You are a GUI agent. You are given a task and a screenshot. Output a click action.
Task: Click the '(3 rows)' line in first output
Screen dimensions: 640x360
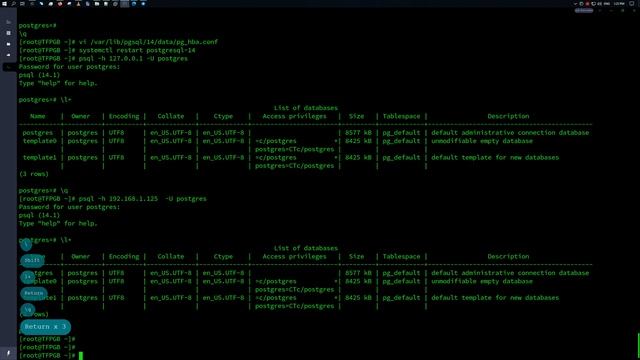(x=34, y=174)
